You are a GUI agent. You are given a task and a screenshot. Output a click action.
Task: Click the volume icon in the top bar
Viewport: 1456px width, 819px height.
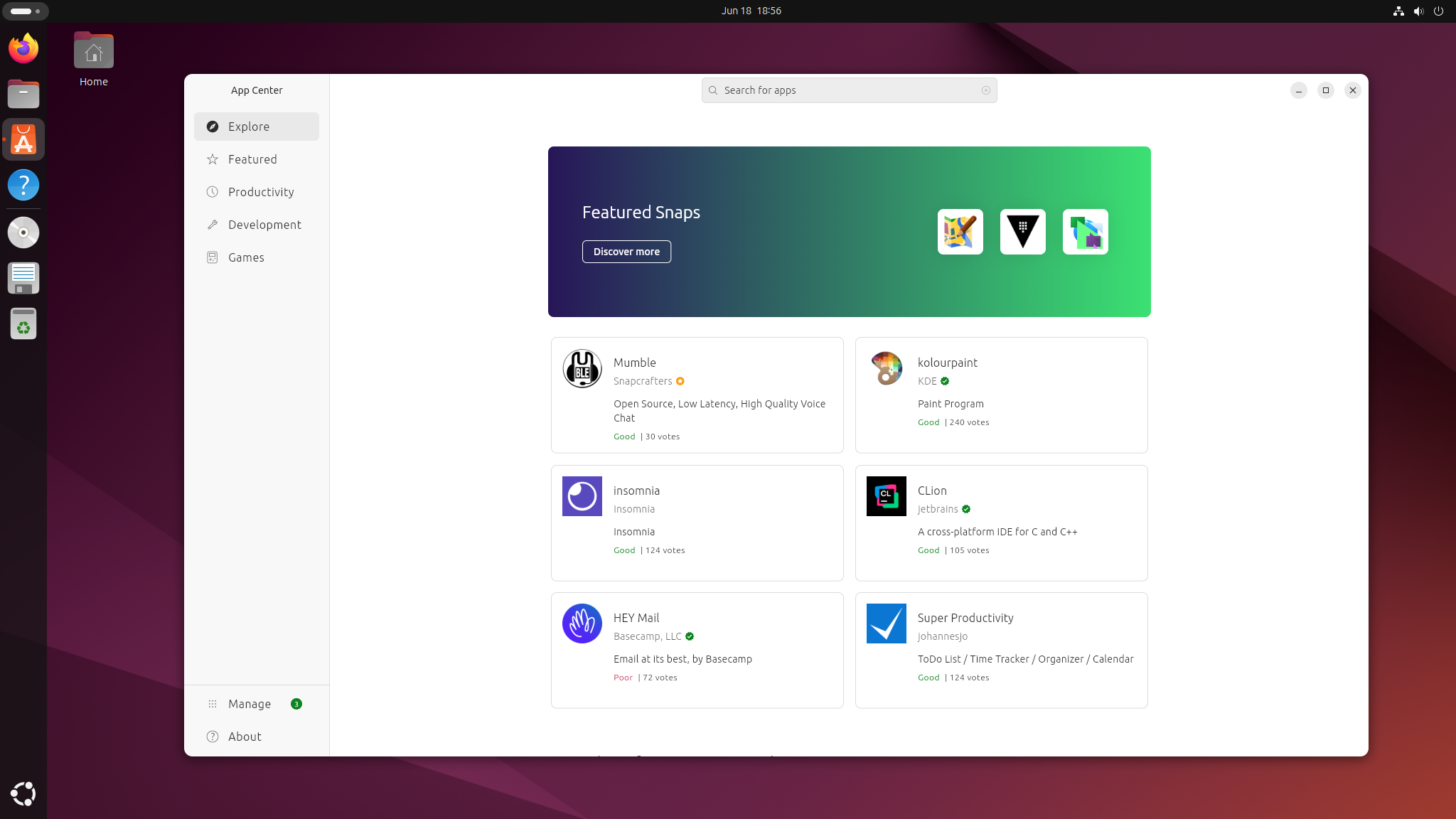1418,11
